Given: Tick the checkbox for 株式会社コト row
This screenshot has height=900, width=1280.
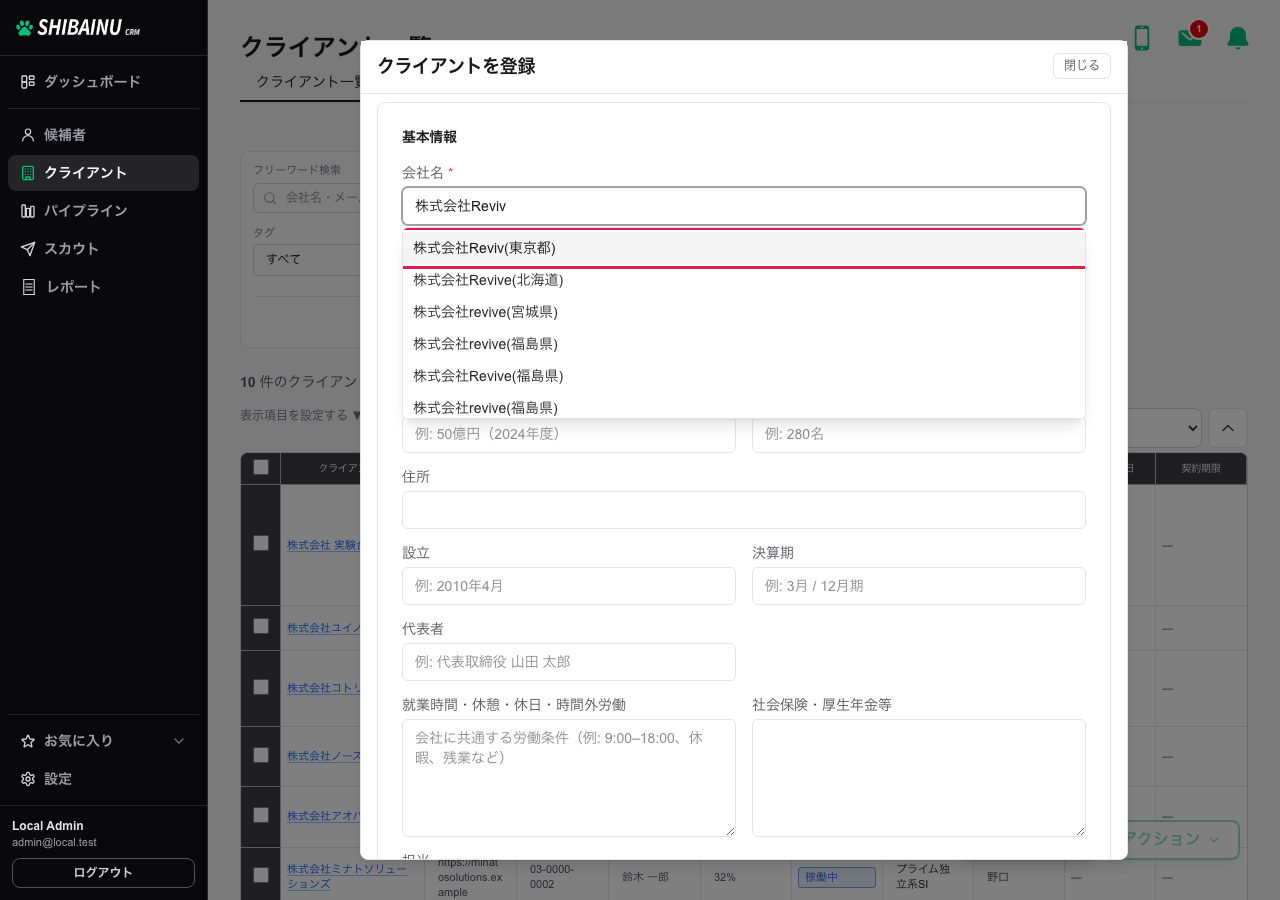Looking at the screenshot, I should 261,687.
